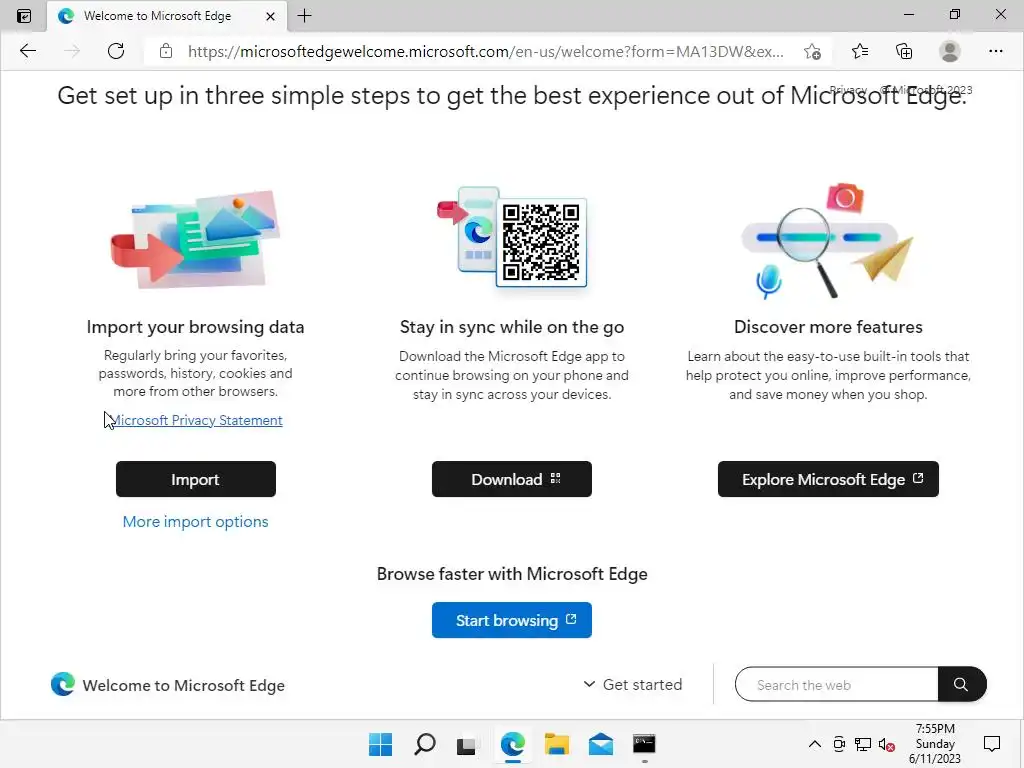The height and width of the screenshot is (768, 1024).
Task: Close the Welcome to Microsoft Edge tab
Action: coord(270,16)
